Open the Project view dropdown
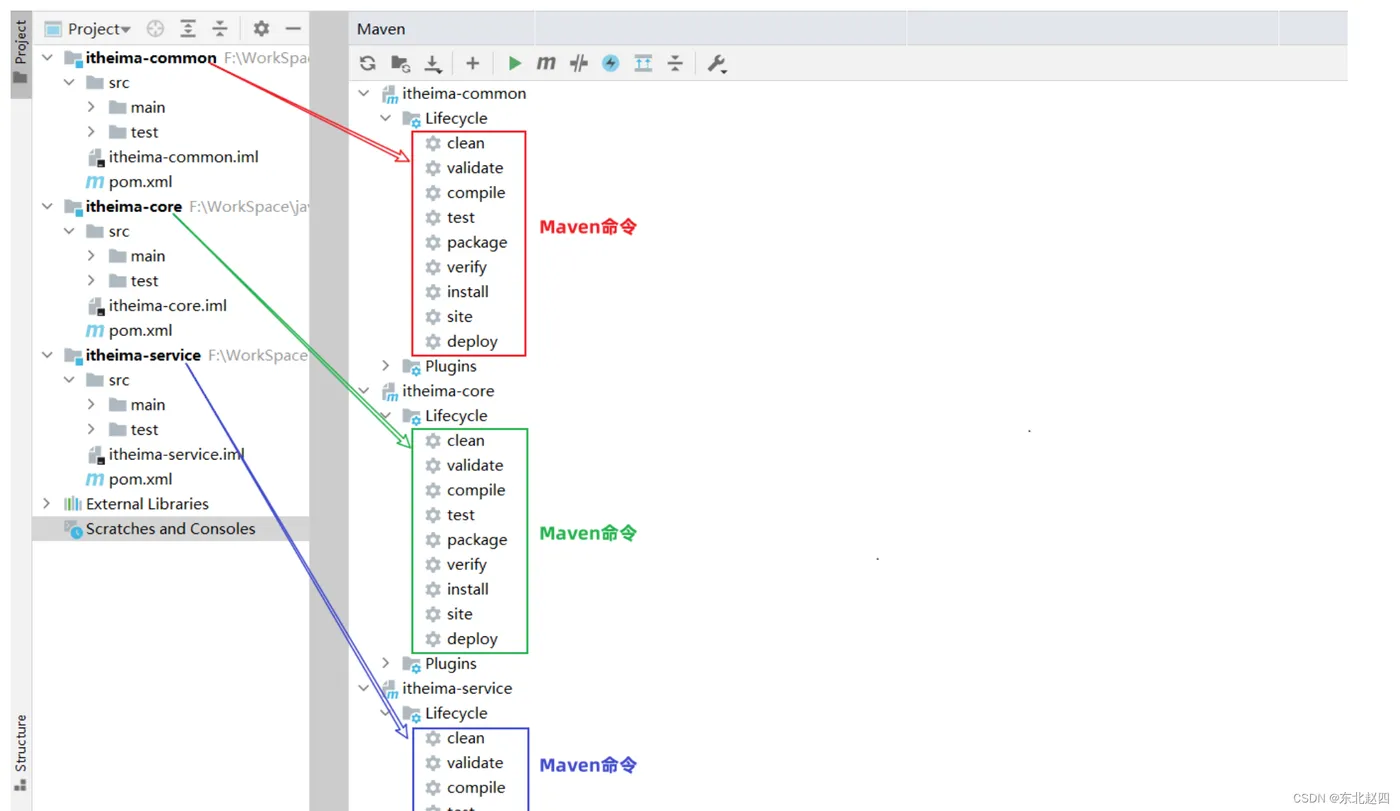Screen dimensions: 1400x811 click(88, 29)
